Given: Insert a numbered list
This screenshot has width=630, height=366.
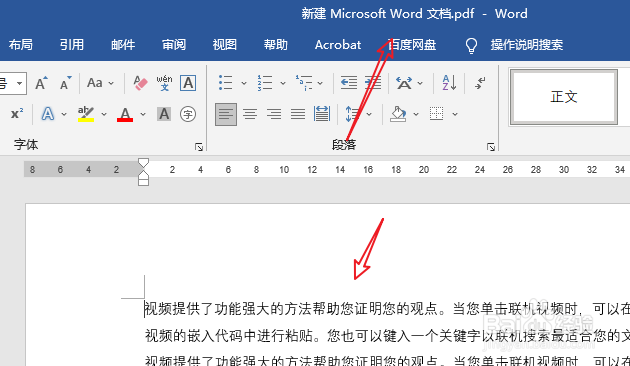Looking at the screenshot, I should coord(265,83).
